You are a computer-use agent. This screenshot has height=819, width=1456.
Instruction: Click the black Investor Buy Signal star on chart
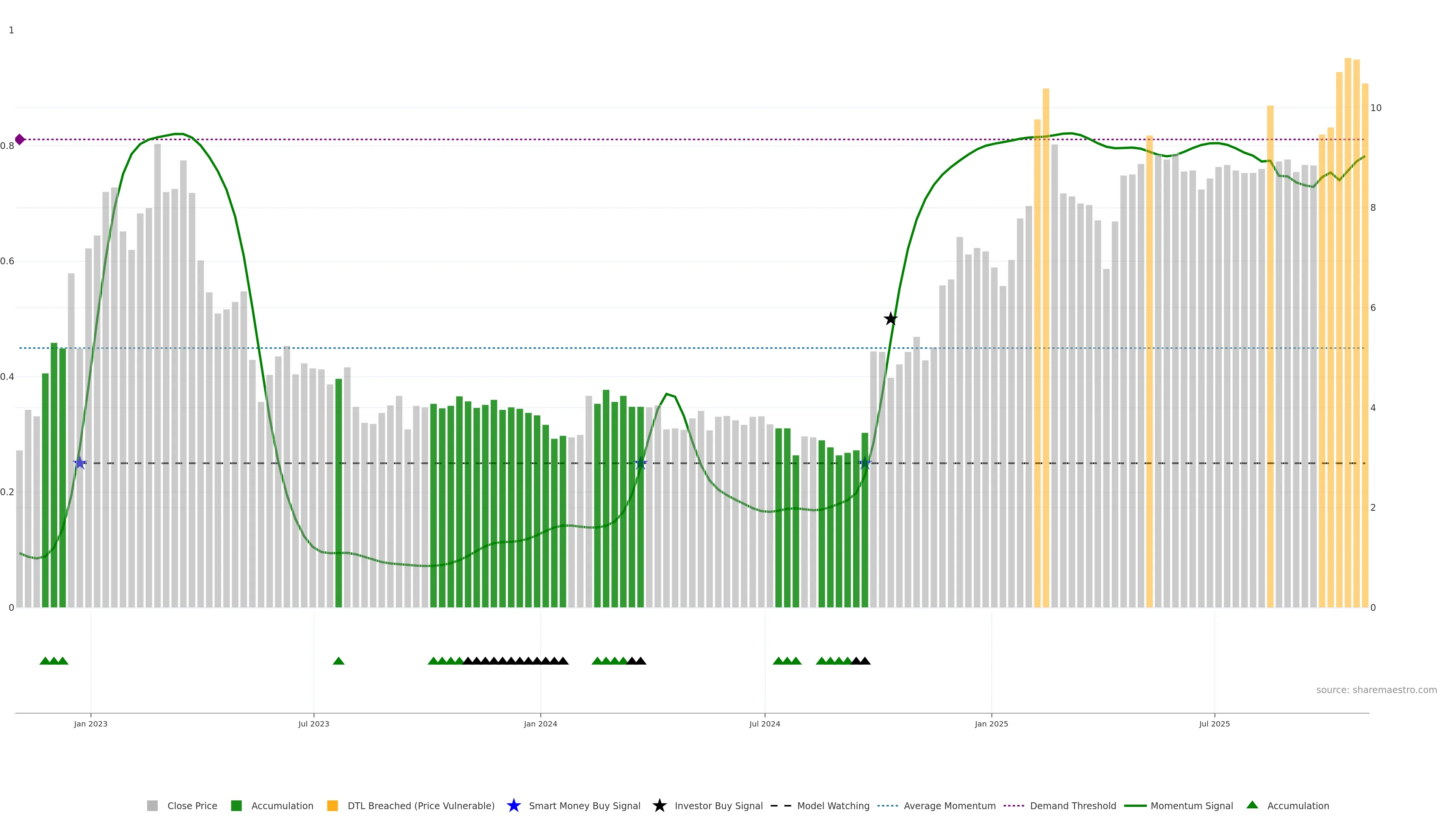pos(890,319)
